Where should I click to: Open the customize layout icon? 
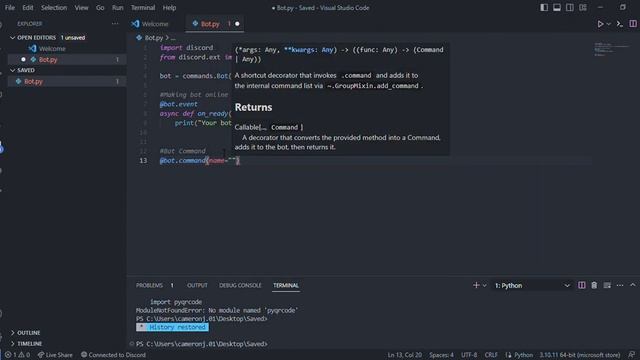[583, 8]
